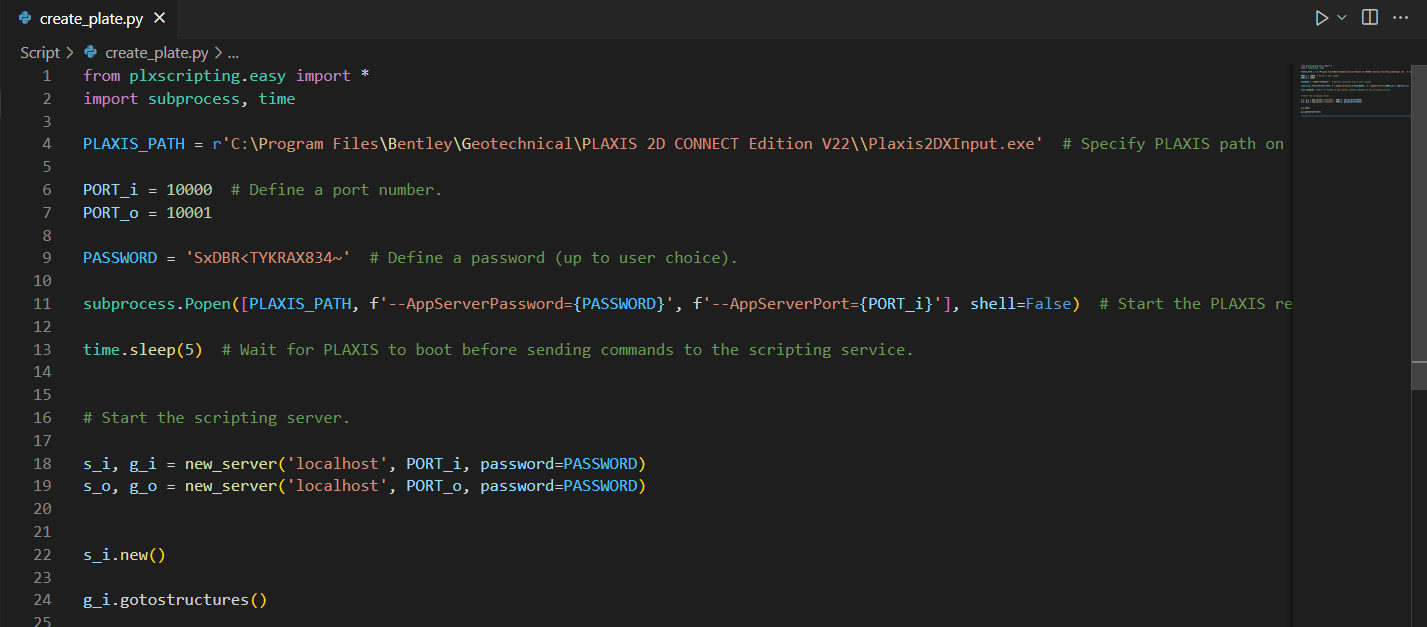
Task: Open the run options dropdown arrow
Action: [x=1342, y=18]
